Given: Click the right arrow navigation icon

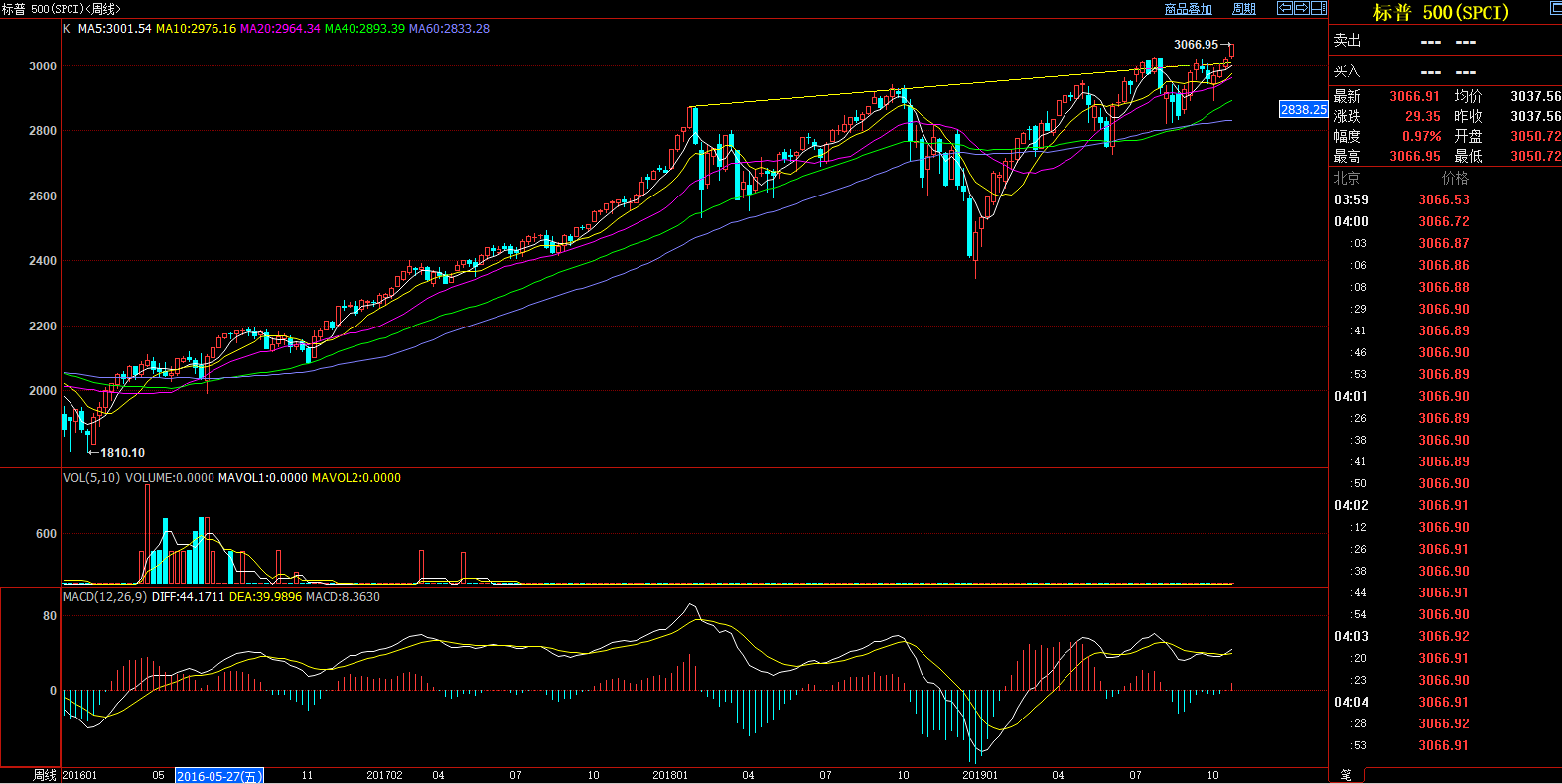Looking at the screenshot, I should tap(1301, 8).
